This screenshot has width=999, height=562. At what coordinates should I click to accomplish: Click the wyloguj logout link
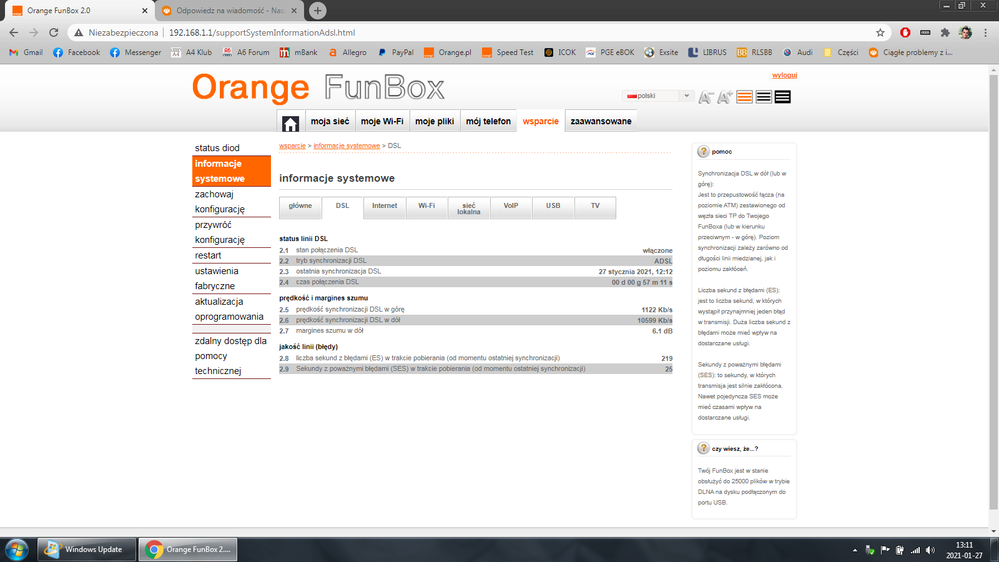(784, 76)
